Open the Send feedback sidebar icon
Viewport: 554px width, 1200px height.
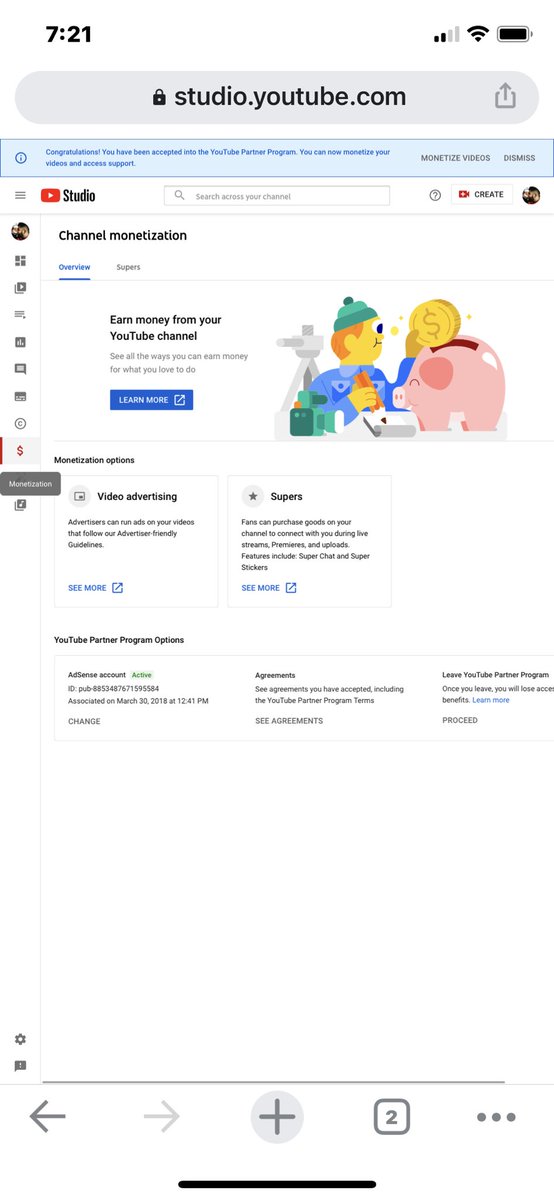20,1066
